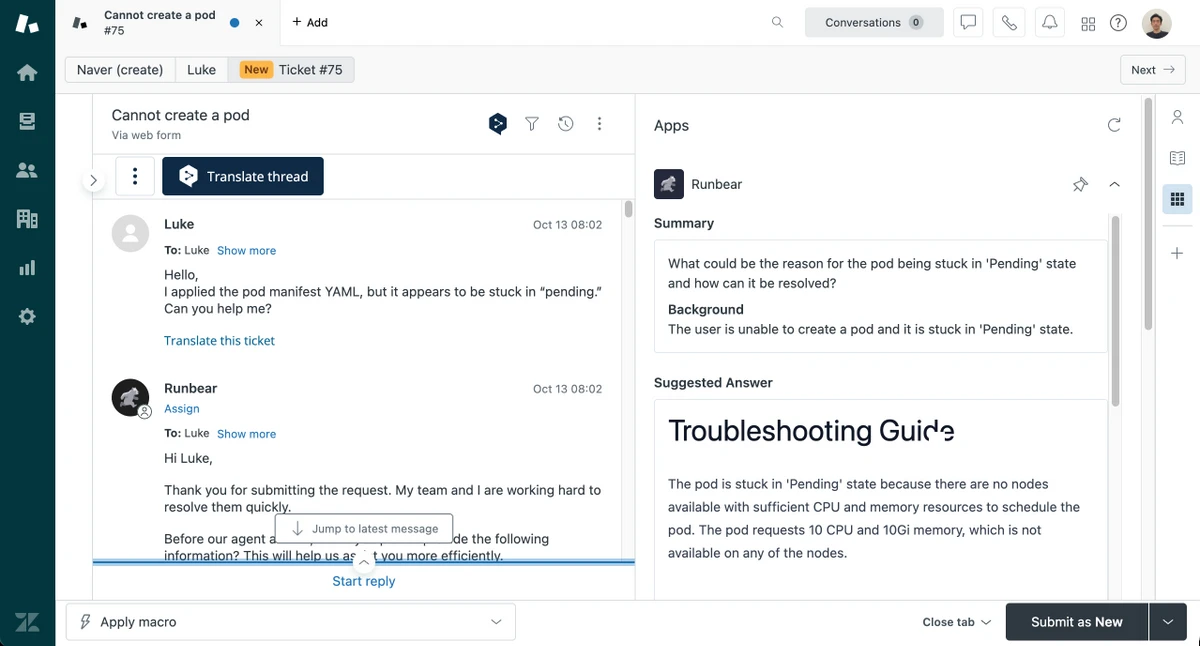Show more recipients on Luke's message
The height and width of the screenshot is (646, 1200).
[x=246, y=251]
